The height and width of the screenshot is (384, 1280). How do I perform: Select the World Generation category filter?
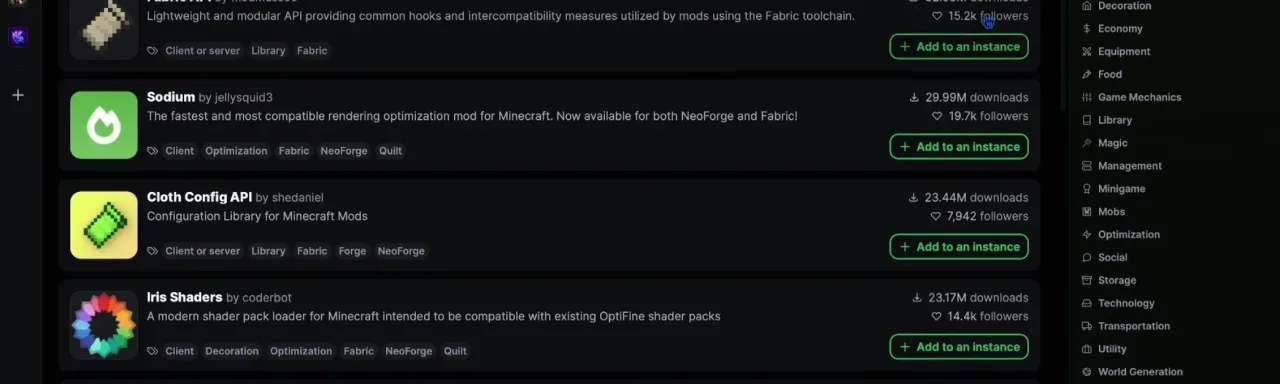pos(1140,372)
